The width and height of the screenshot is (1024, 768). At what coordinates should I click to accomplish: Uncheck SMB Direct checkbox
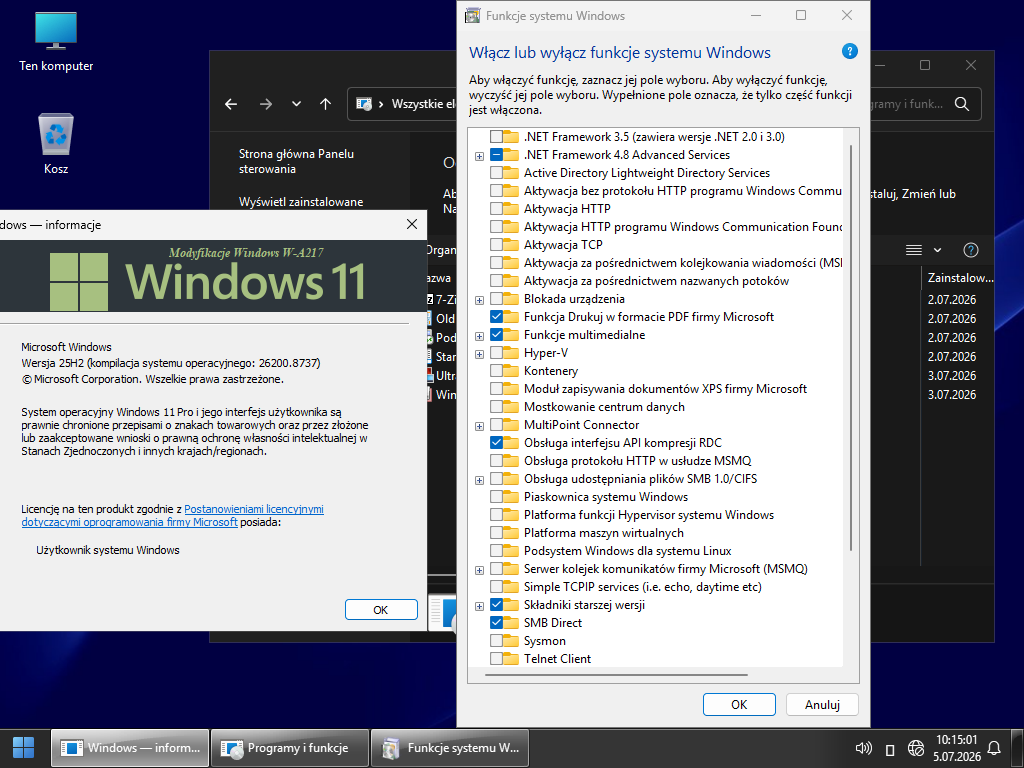coord(496,622)
